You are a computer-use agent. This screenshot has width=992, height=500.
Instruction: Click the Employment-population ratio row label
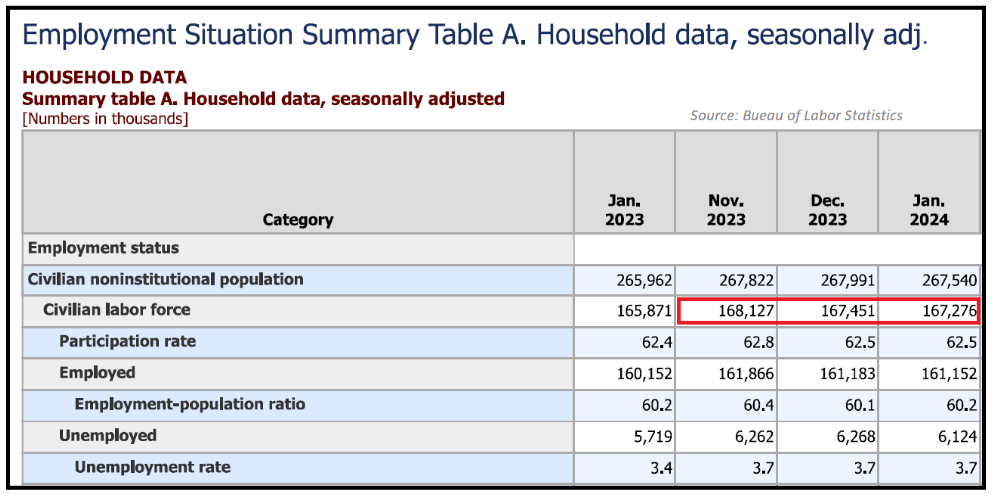tap(190, 404)
